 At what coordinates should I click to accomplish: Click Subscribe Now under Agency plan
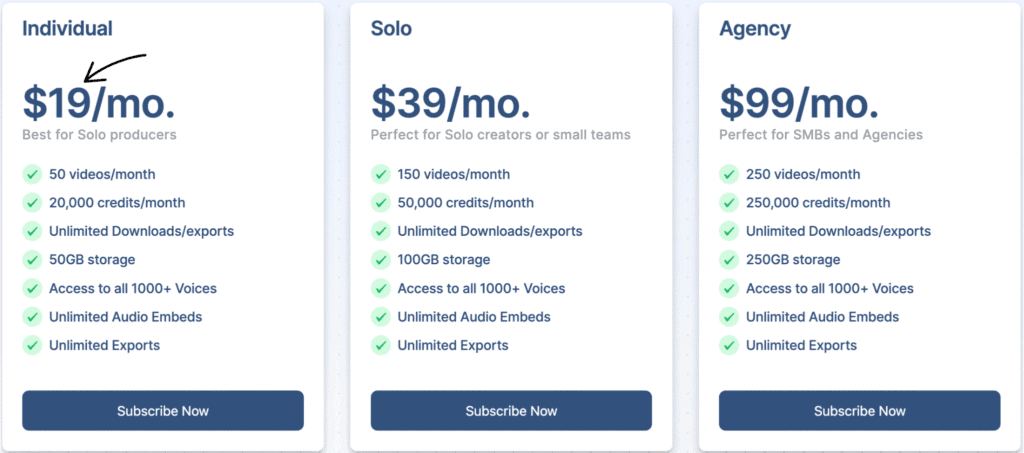coord(859,411)
